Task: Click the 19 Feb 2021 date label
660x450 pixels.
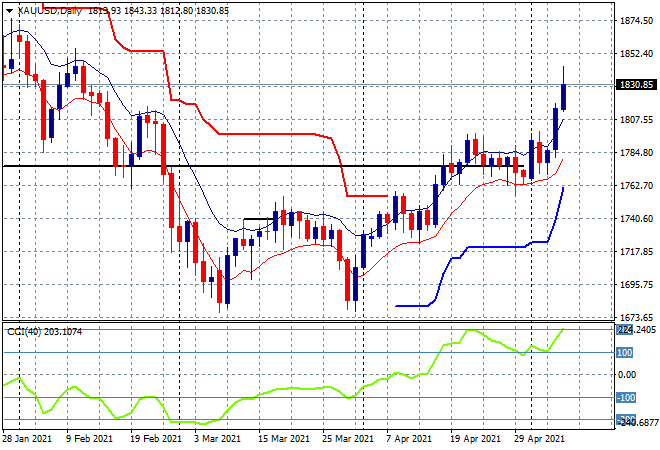Action: click(155, 439)
